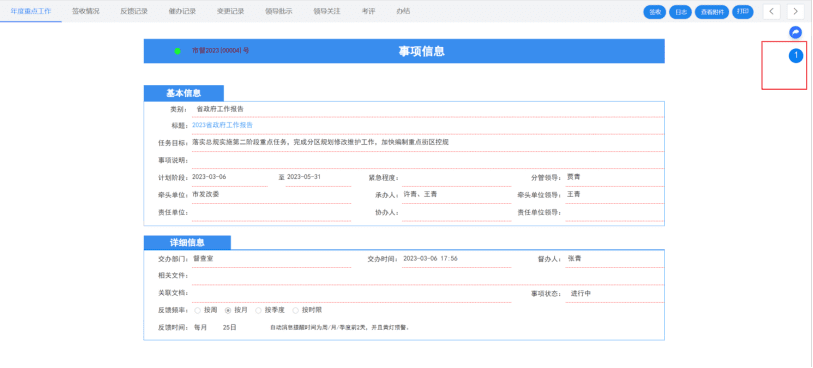Open the 变更记录 tab
813x368 pixels.
(x=231, y=11)
